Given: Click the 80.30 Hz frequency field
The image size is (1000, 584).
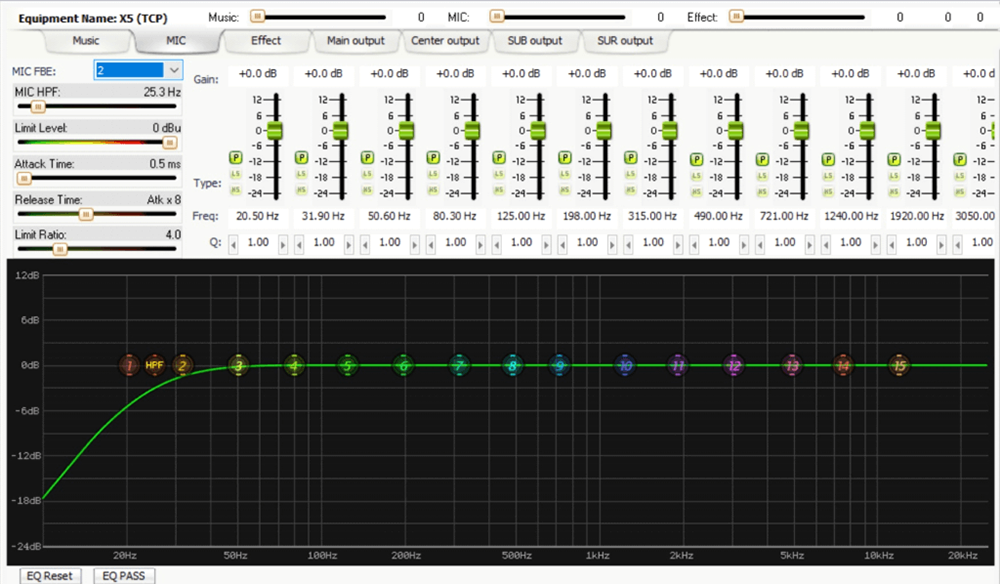Looking at the screenshot, I should pos(455,216).
